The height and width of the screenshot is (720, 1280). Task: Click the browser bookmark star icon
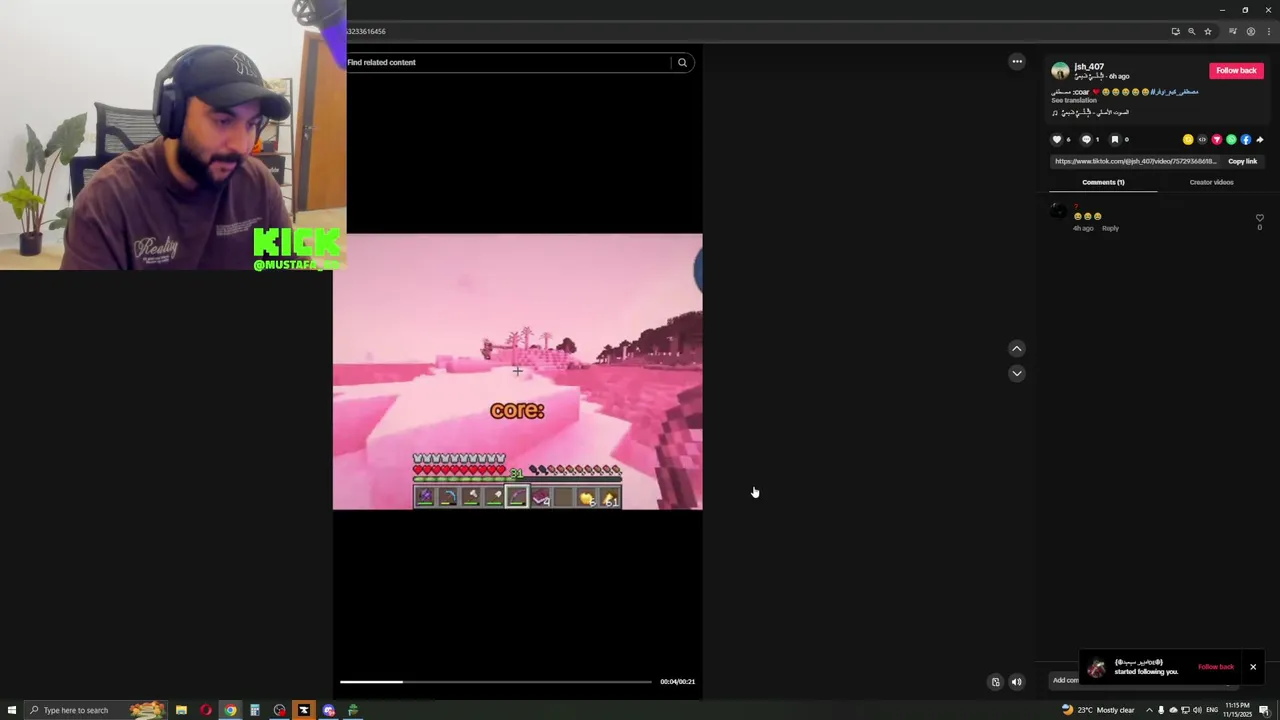(1207, 31)
